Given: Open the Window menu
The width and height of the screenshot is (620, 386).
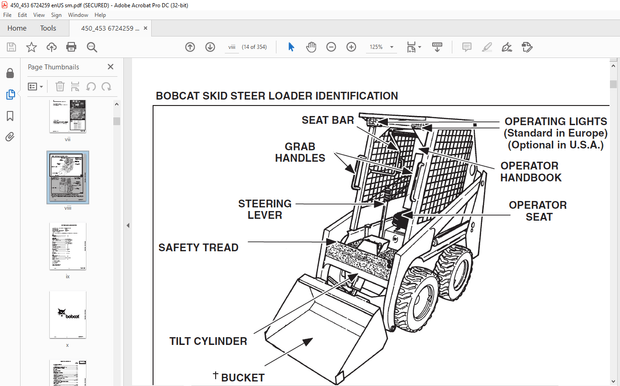Looking at the screenshot, I should point(78,15).
